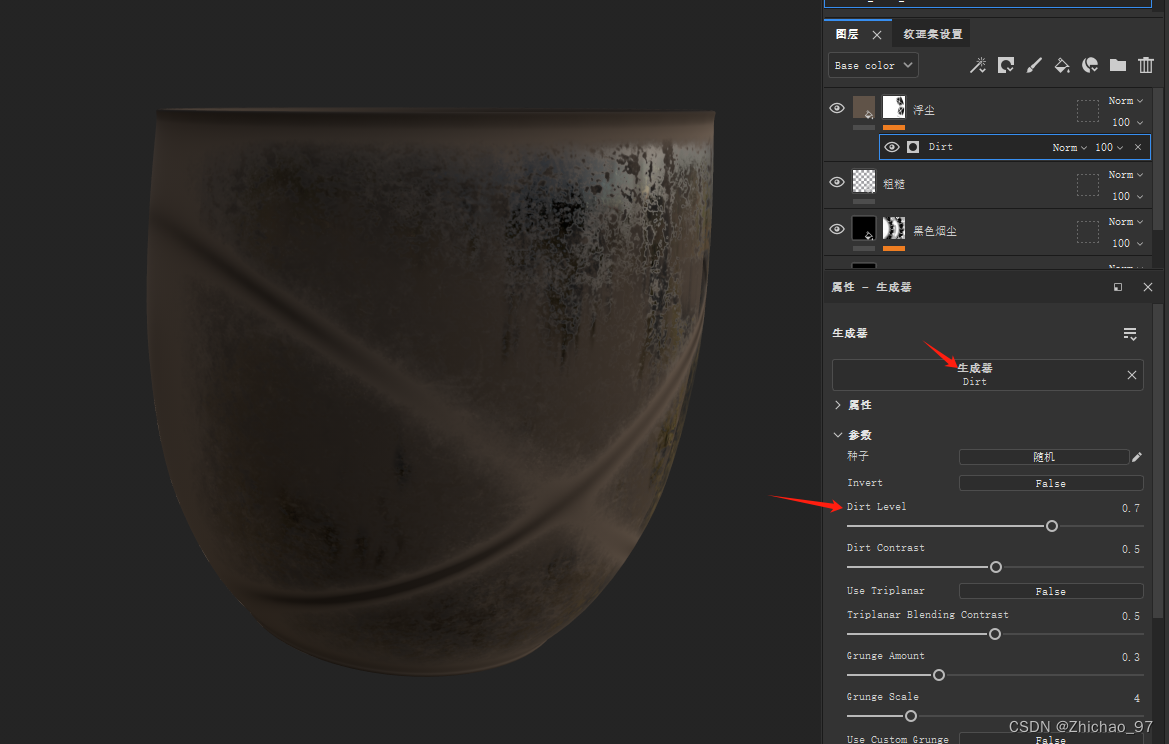Close the 图层 tab

point(877,35)
